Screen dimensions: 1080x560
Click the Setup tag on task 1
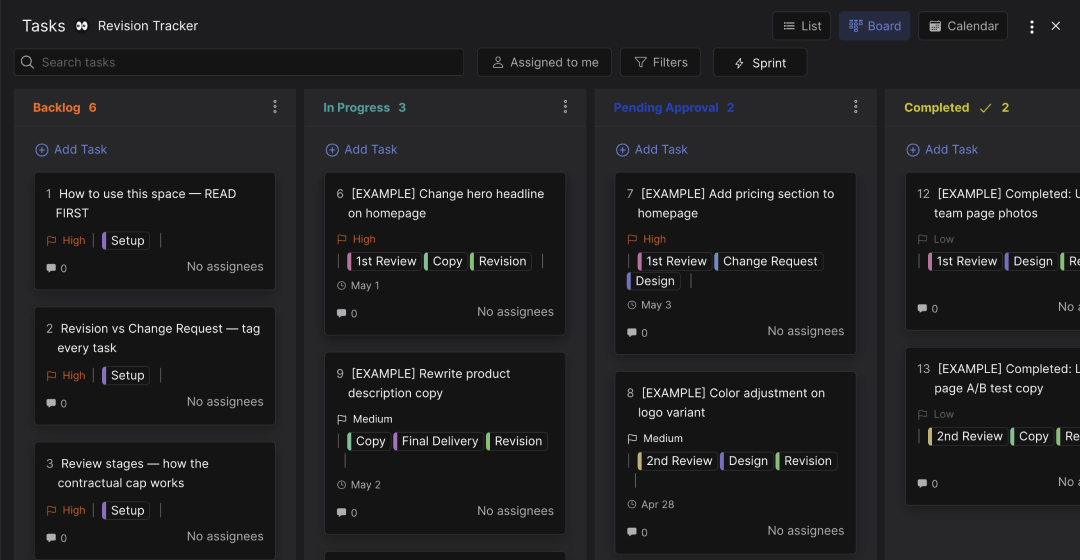[x=126, y=240]
